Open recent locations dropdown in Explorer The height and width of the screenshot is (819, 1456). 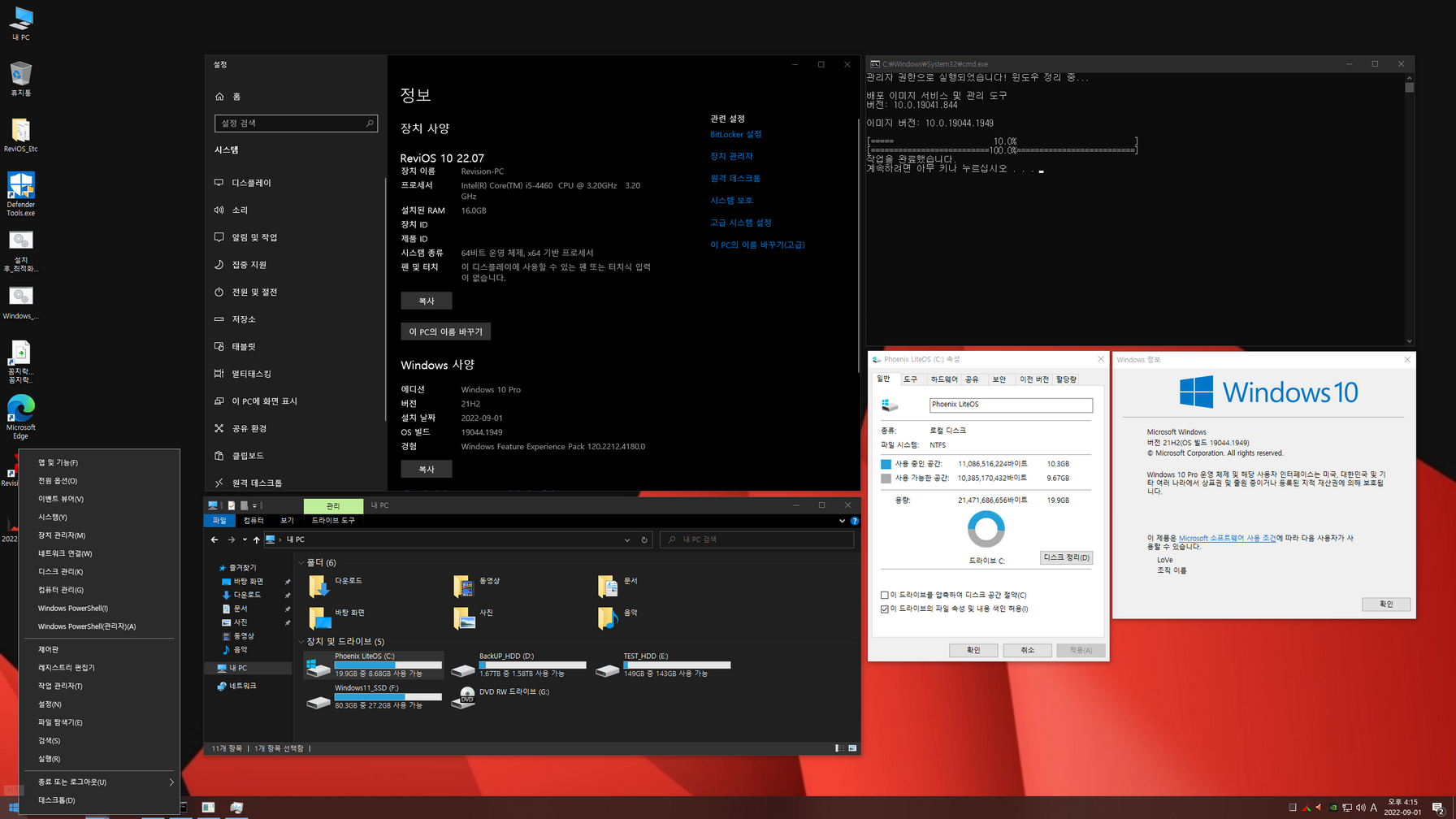click(x=245, y=539)
